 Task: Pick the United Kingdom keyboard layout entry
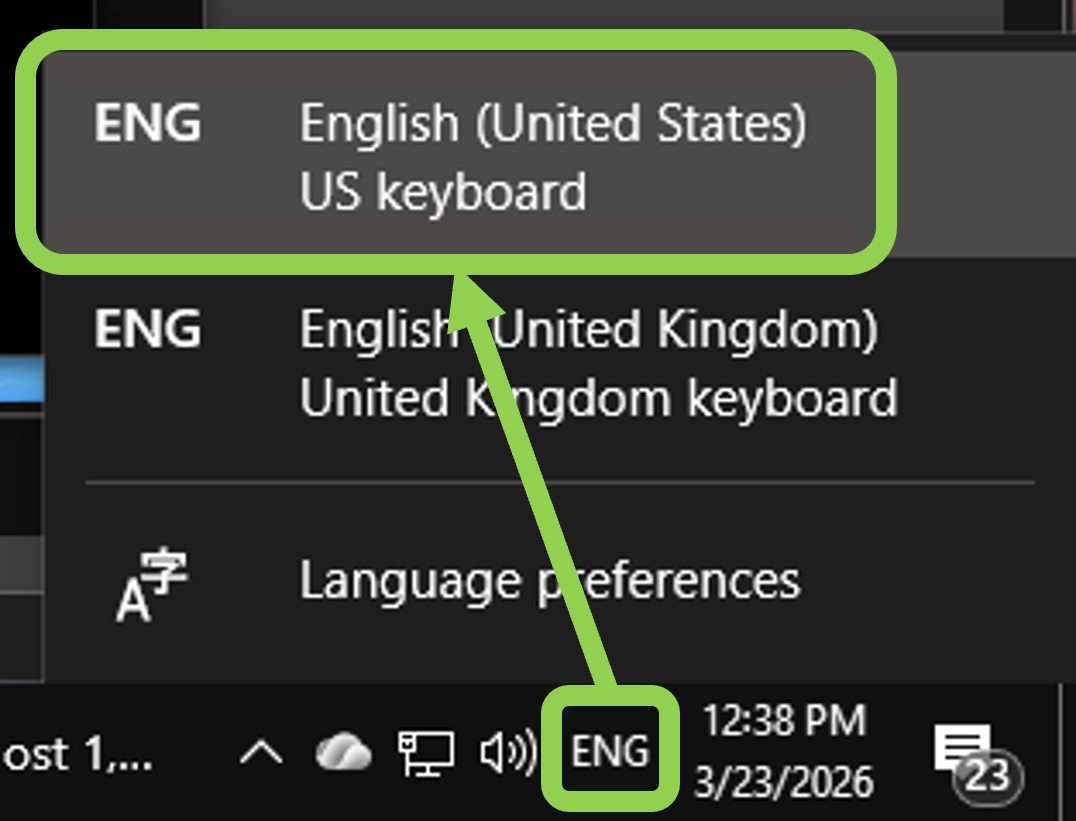coord(598,398)
